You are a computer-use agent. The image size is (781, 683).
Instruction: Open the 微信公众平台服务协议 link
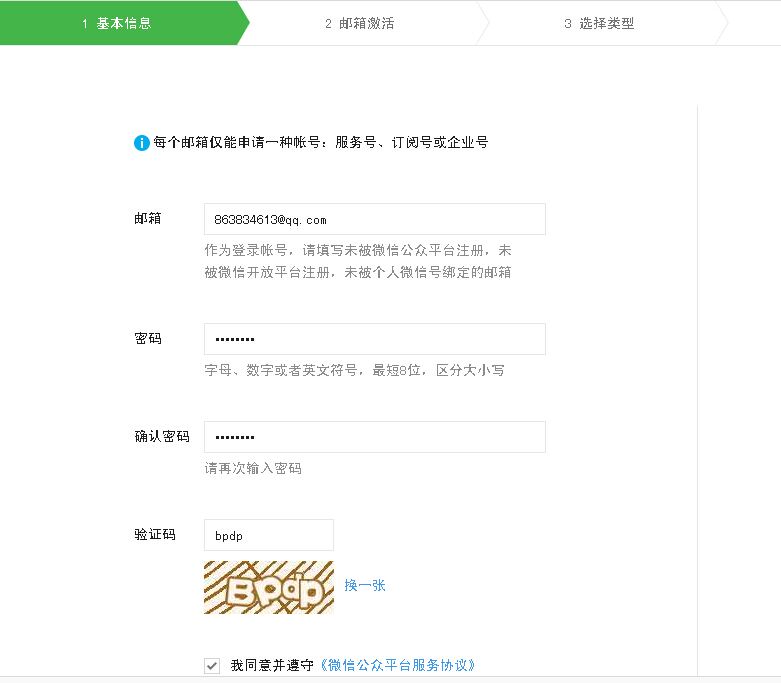(397, 665)
